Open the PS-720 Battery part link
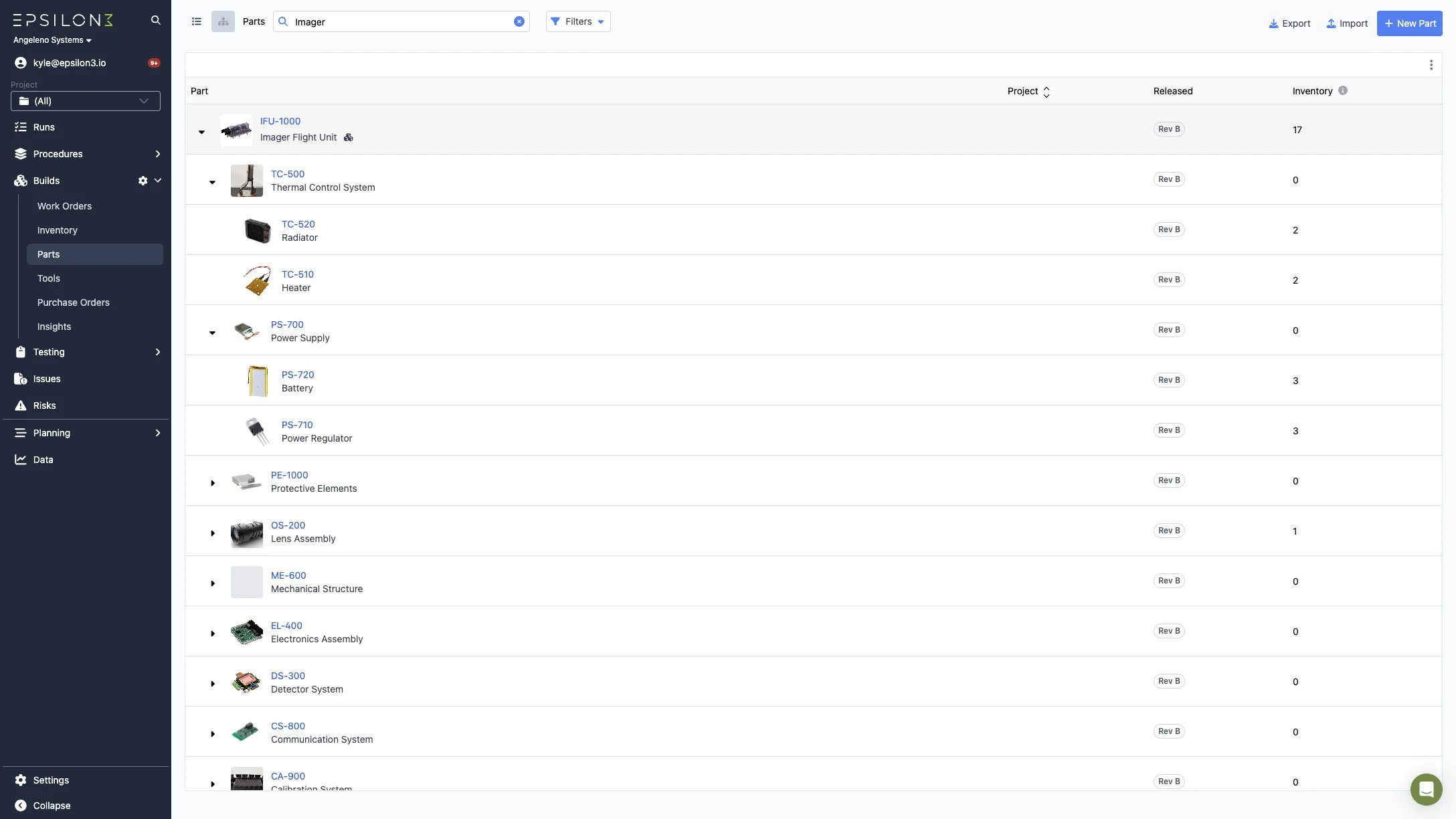Screen dimensions: 1456x819 pyautogui.click(x=297, y=375)
